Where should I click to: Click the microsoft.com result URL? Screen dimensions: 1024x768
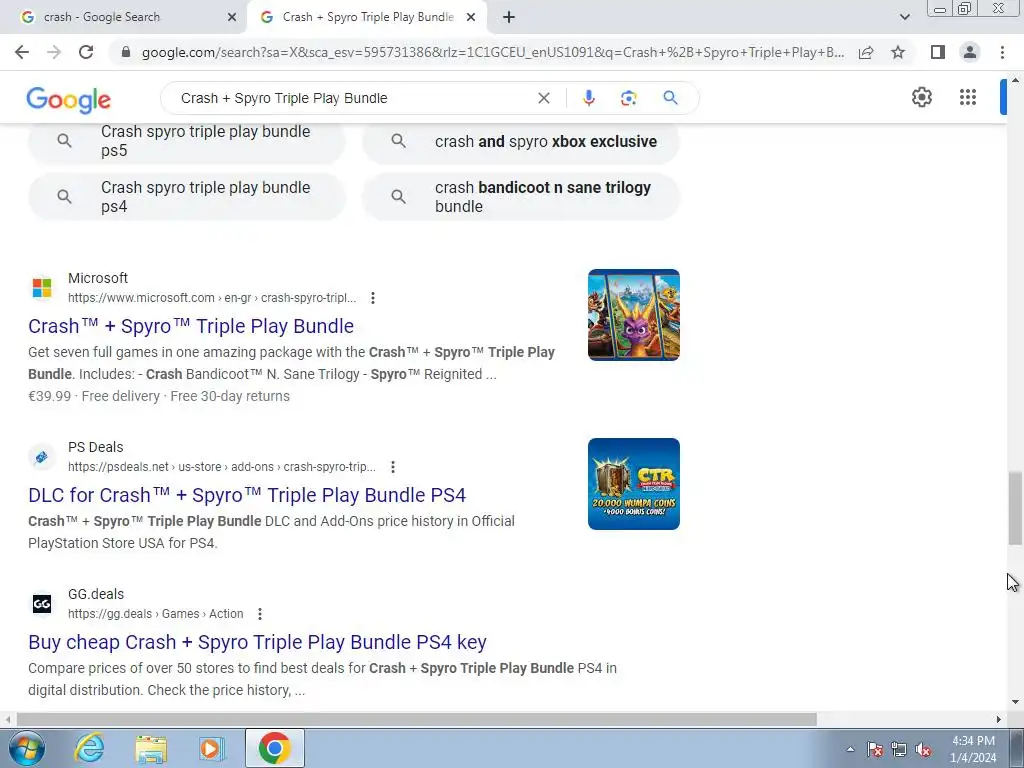coord(212,298)
